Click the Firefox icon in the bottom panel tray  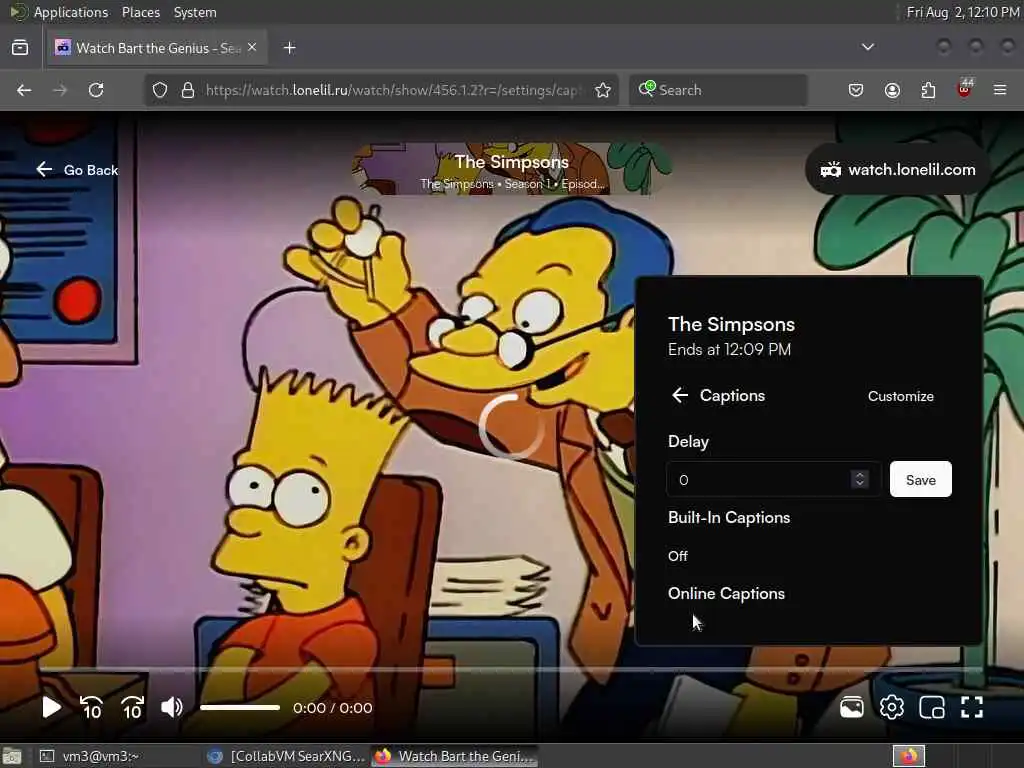908,756
